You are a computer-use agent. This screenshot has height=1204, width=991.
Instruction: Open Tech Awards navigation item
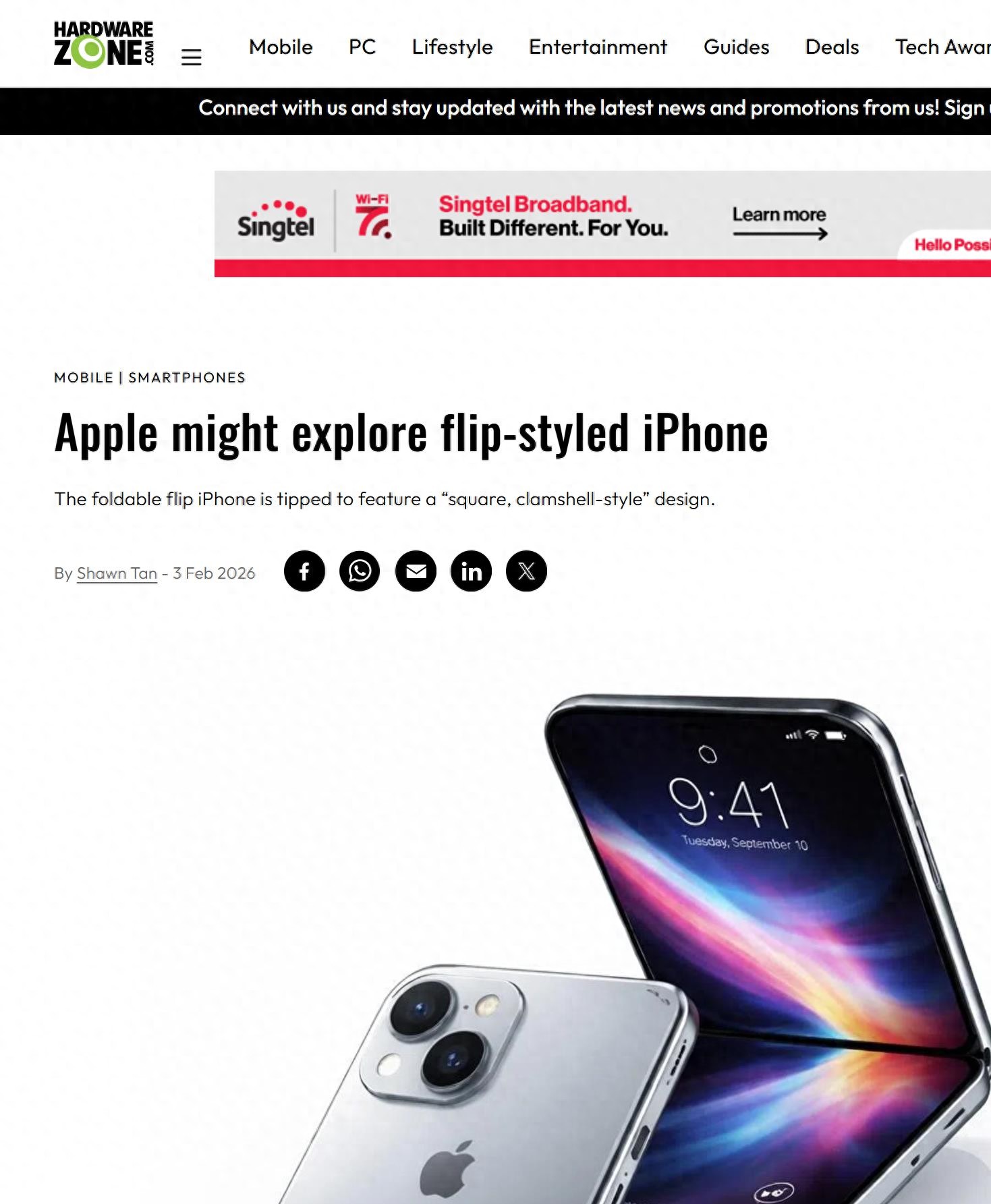[942, 47]
